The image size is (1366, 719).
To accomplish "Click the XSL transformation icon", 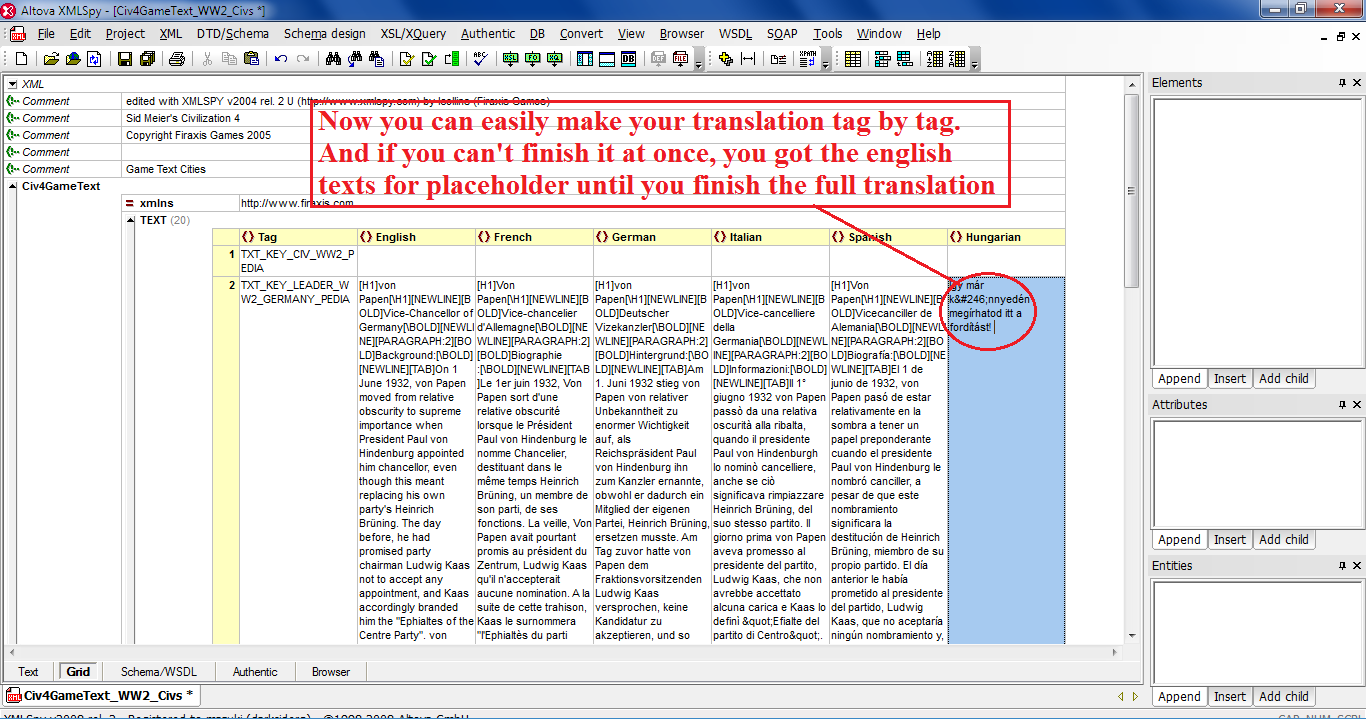I will (x=510, y=59).
